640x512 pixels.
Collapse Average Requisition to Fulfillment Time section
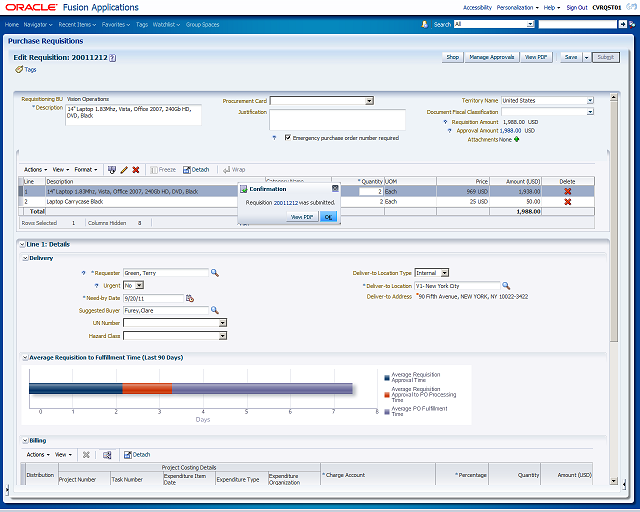25,358
